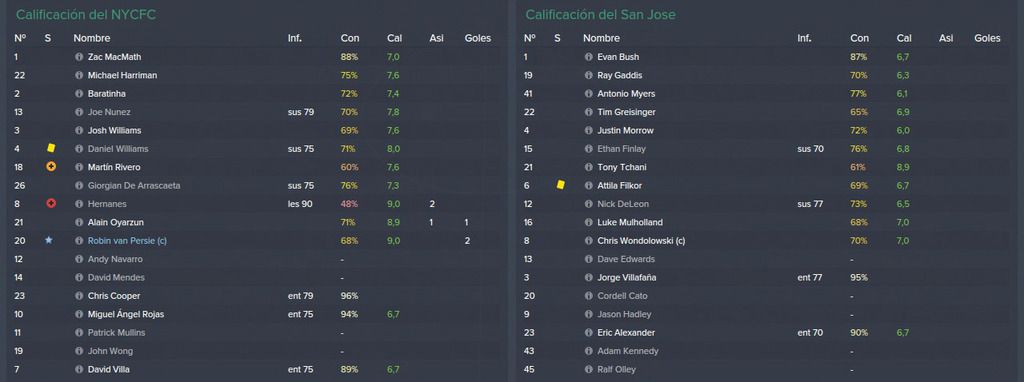Click the yellow card icon for Daniel Williams

click(x=51, y=148)
